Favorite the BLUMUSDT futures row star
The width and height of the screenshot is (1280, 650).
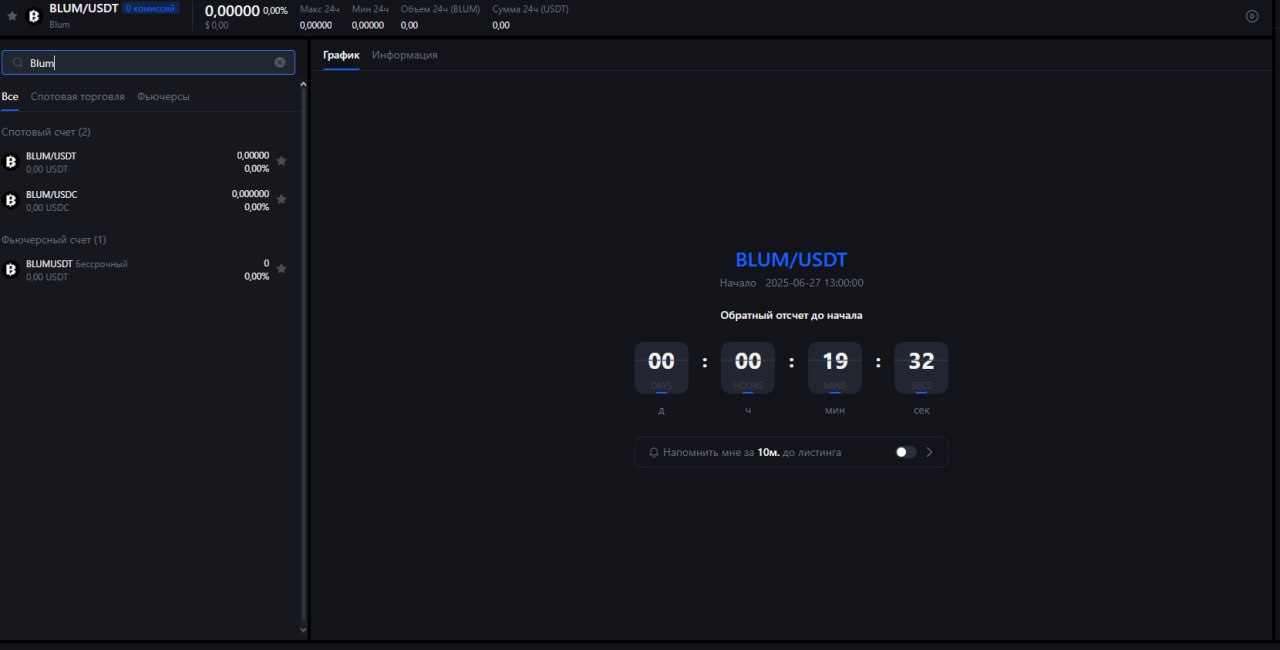pyautogui.click(x=281, y=268)
